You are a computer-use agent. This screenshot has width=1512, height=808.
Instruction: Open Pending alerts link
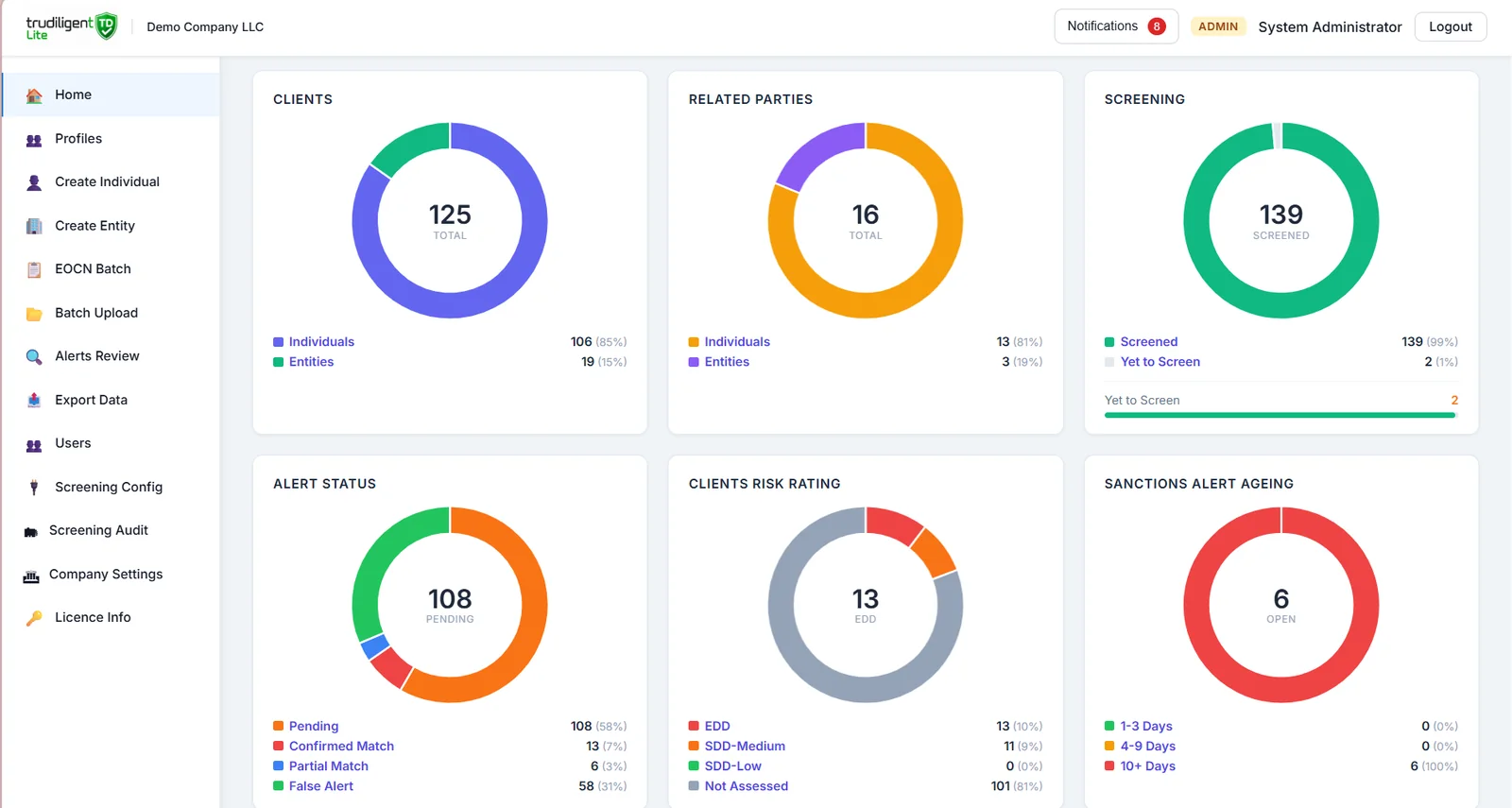314,727
